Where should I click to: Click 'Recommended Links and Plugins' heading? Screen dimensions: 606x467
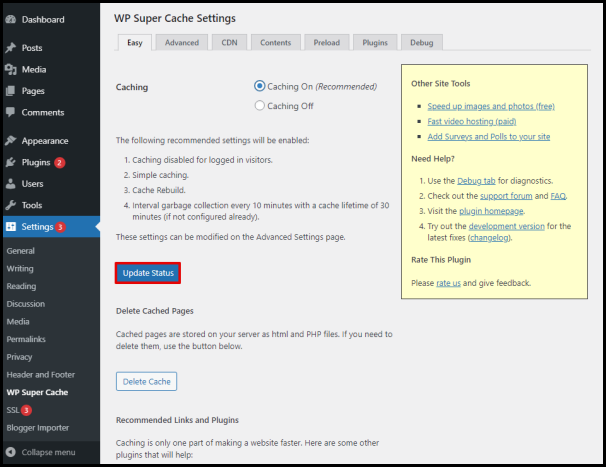[177, 420]
